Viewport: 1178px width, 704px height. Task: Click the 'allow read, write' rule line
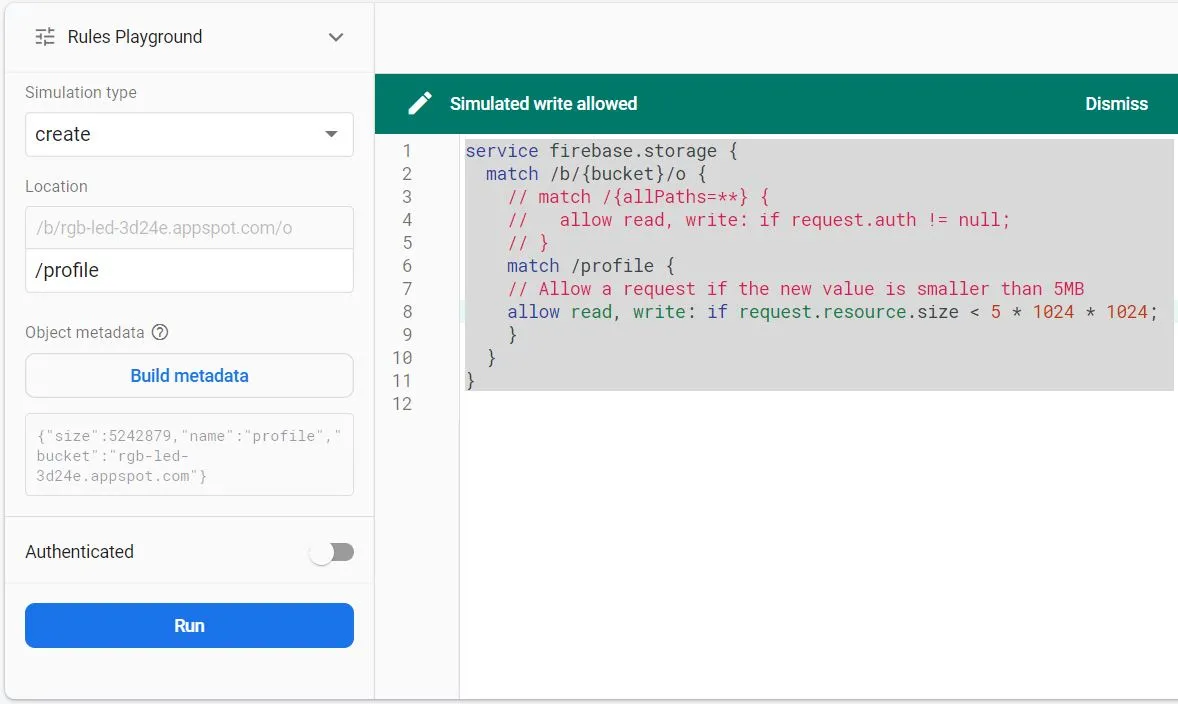832,312
